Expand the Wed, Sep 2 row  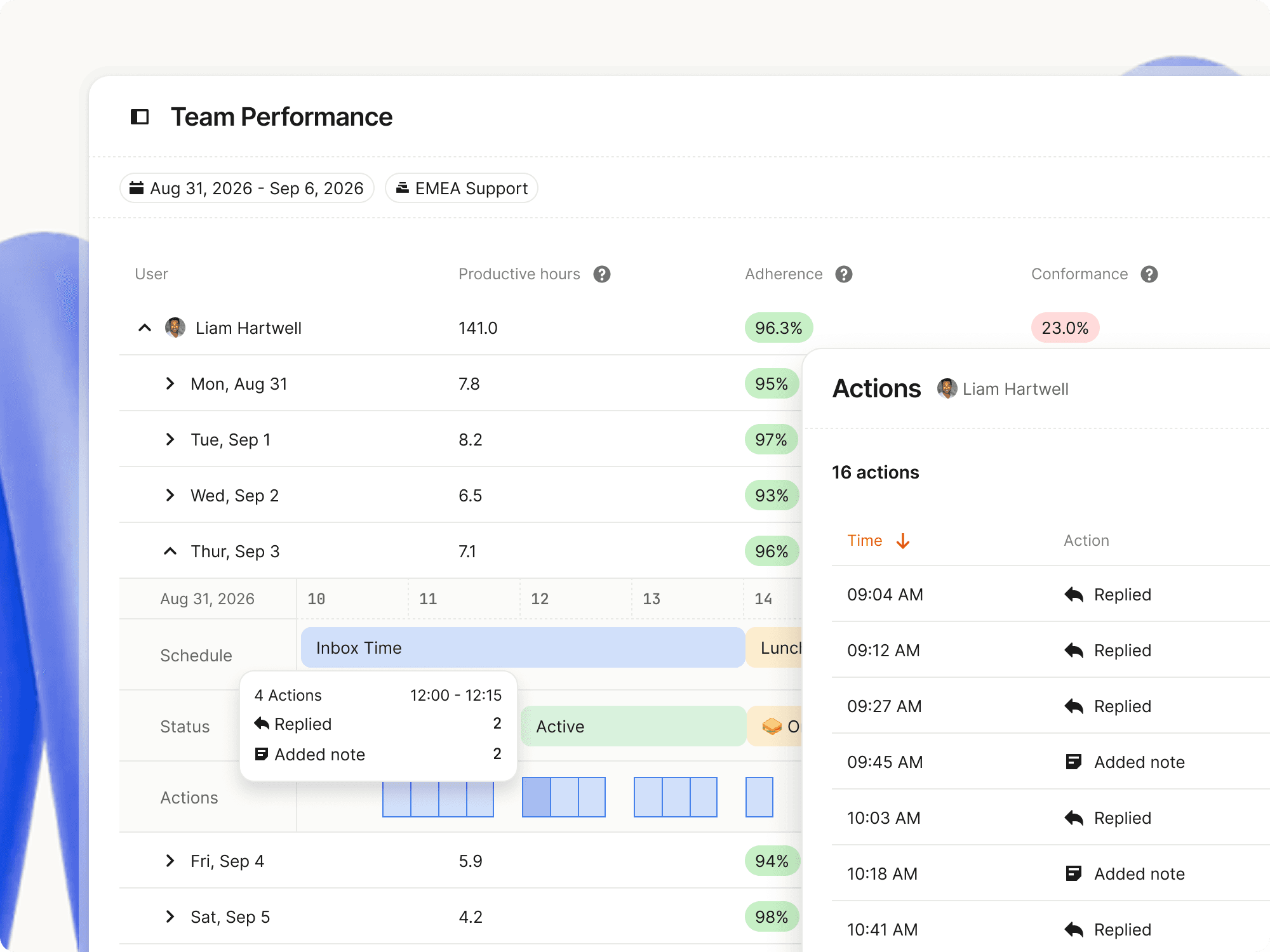(170, 495)
